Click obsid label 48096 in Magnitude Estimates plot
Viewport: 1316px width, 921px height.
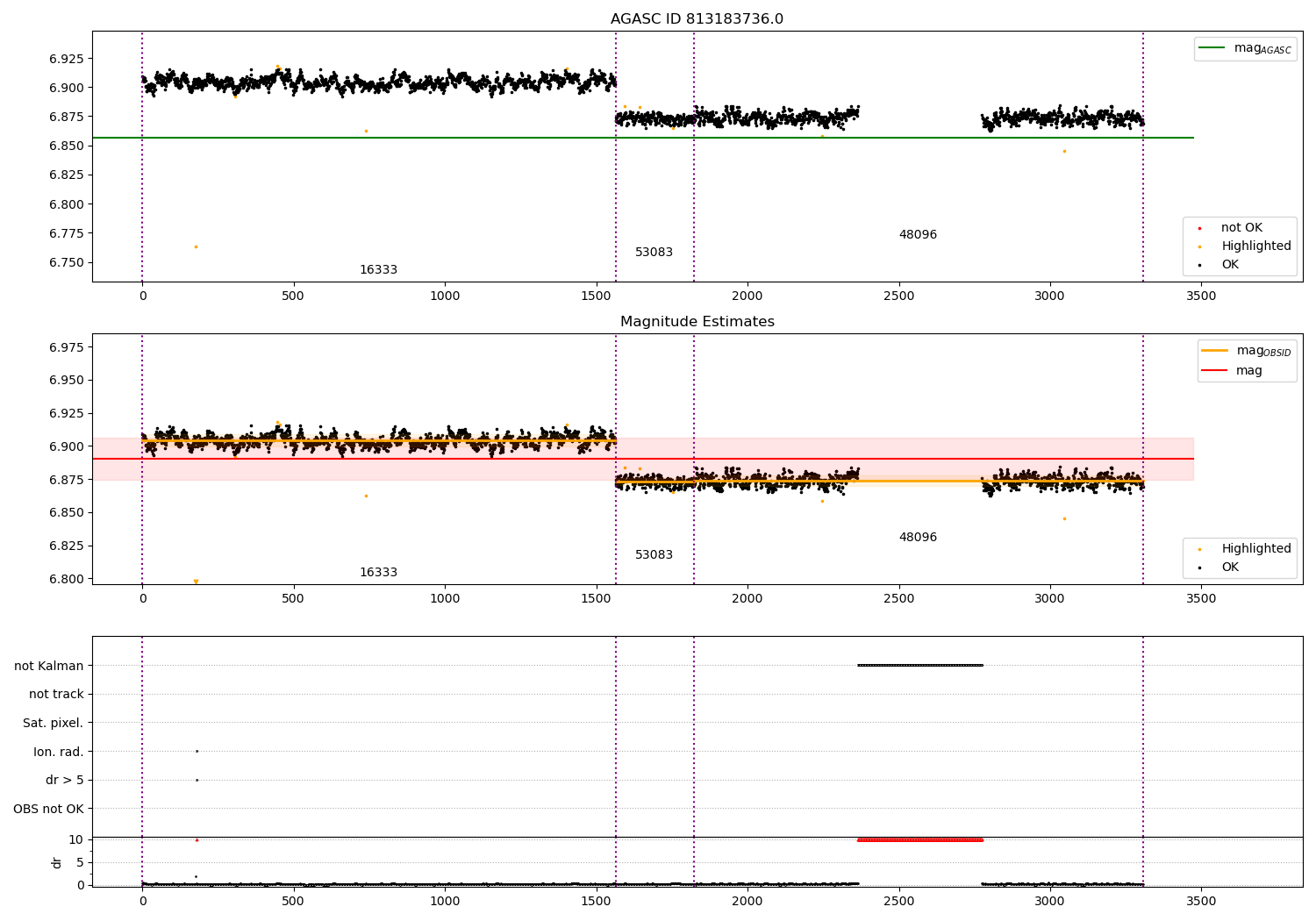[918, 538]
